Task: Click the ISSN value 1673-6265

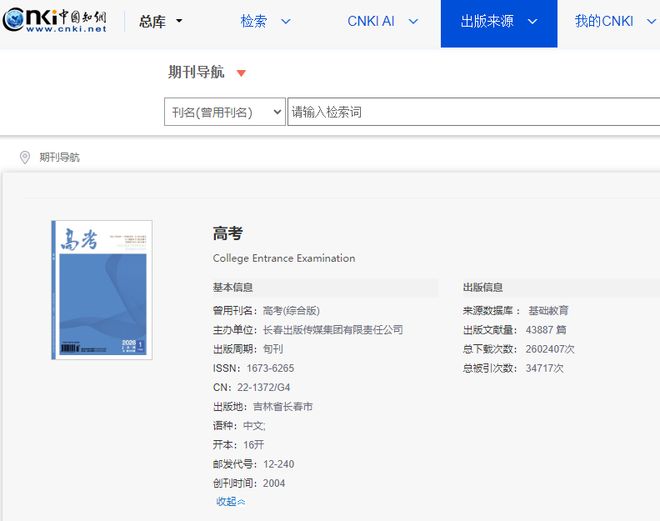Action: coord(270,368)
